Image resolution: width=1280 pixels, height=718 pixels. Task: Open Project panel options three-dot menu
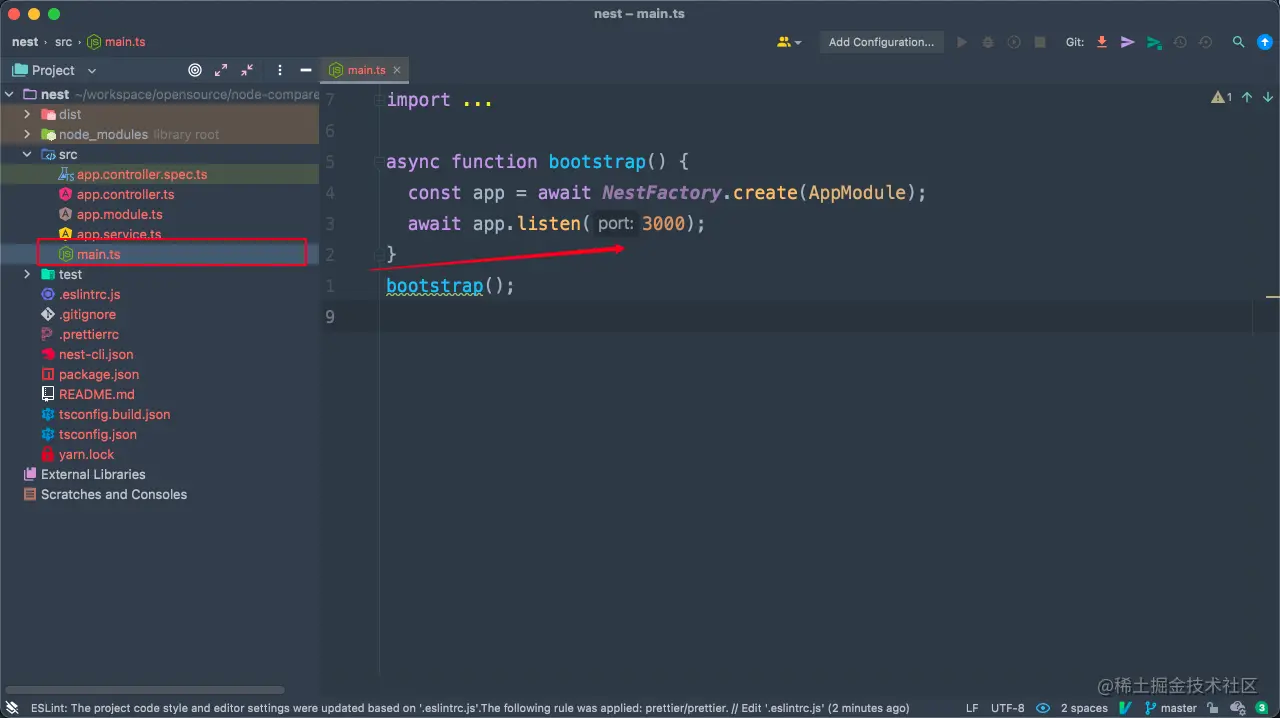[x=280, y=70]
